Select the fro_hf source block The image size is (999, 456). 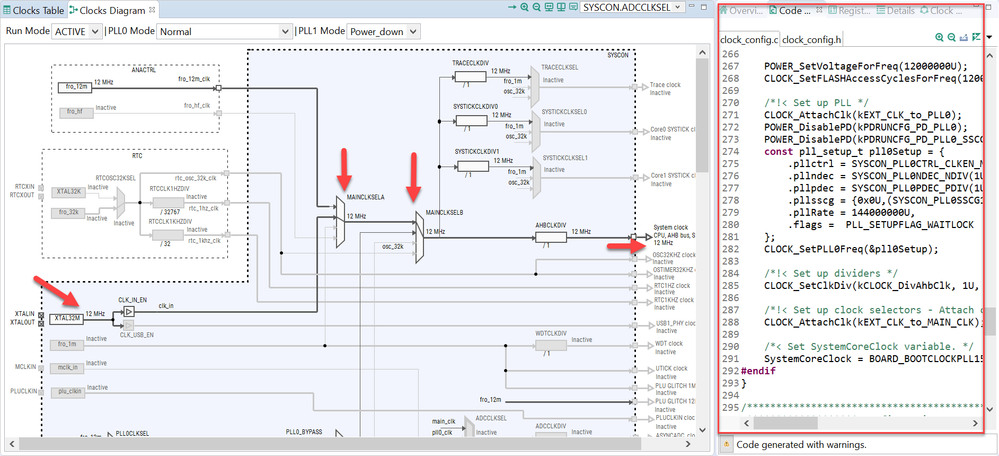coord(75,112)
